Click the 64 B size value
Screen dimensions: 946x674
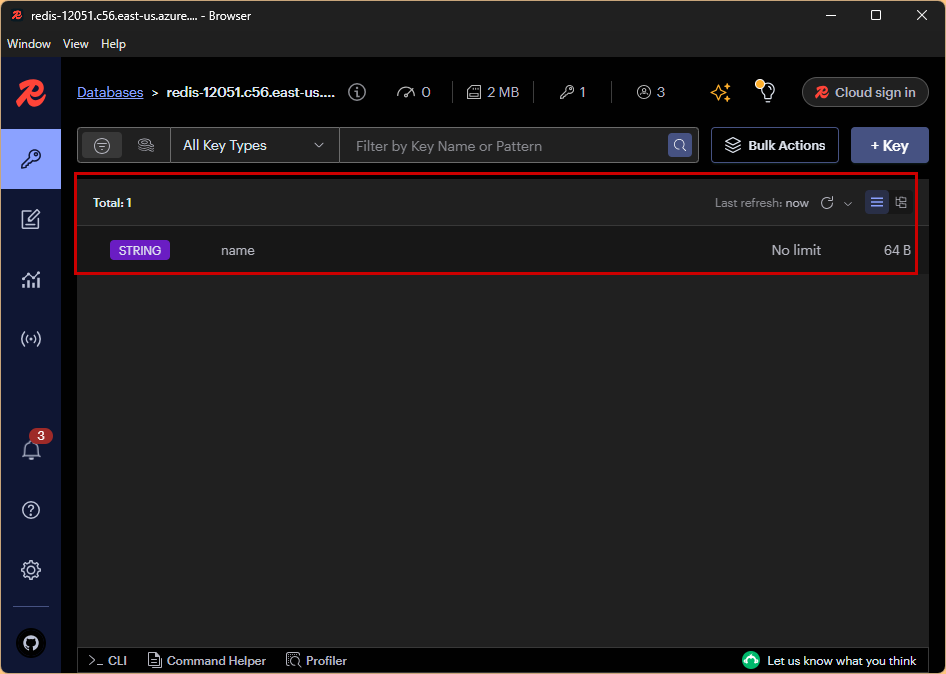pos(897,250)
